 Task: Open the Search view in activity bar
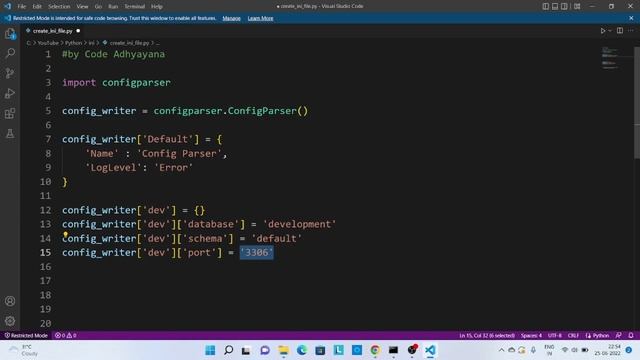[10, 53]
